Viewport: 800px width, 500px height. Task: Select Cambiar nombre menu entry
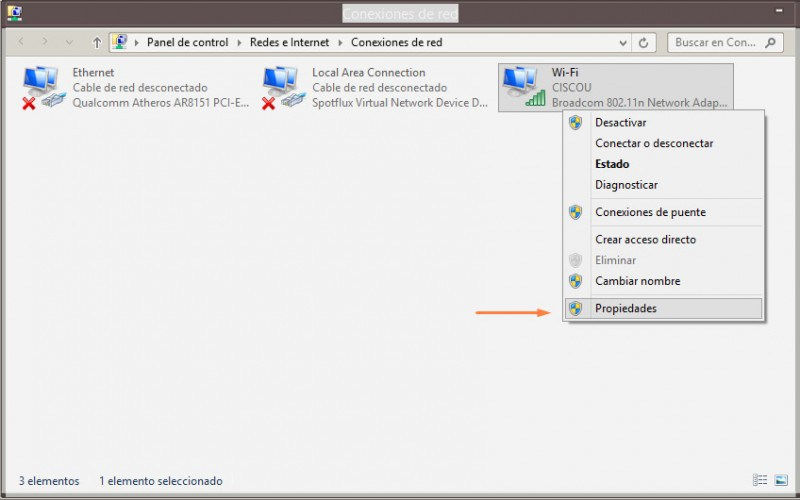(664, 281)
